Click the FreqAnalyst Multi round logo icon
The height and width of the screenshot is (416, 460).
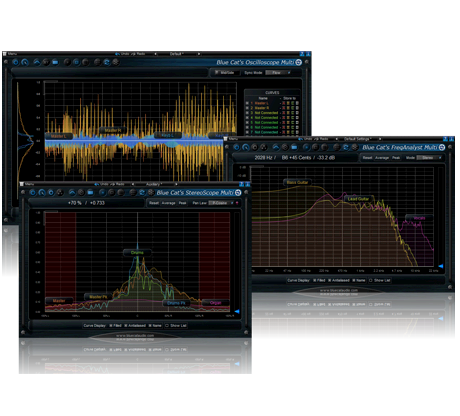tap(442, 147)
